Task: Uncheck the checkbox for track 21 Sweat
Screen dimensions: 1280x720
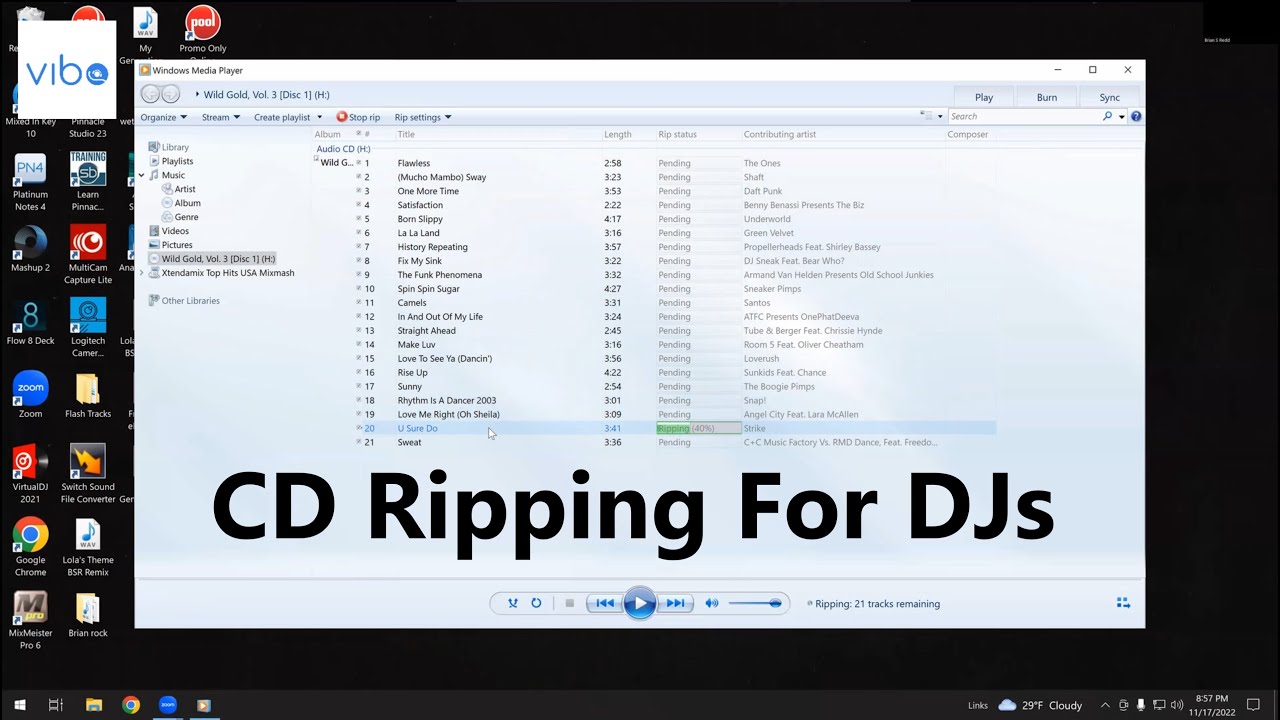Action: [x=359, y=442]
